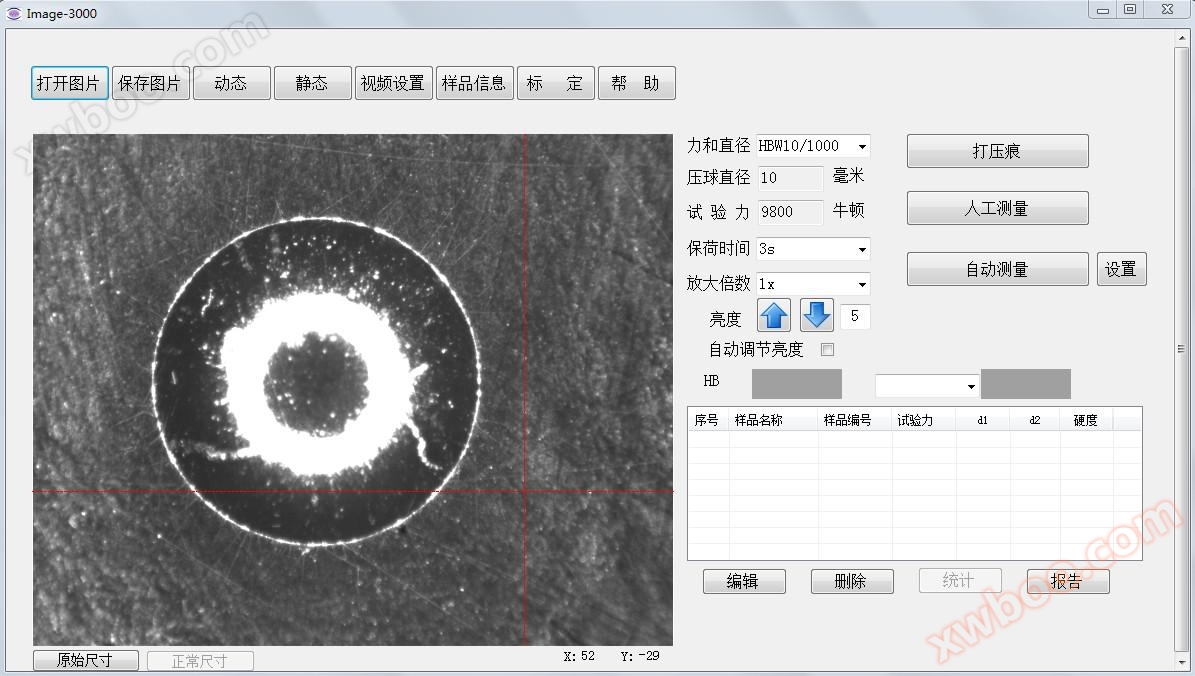1195x676 pixels.
Task: Click the 打开图片 toolbar button
Action: (69, 83)
